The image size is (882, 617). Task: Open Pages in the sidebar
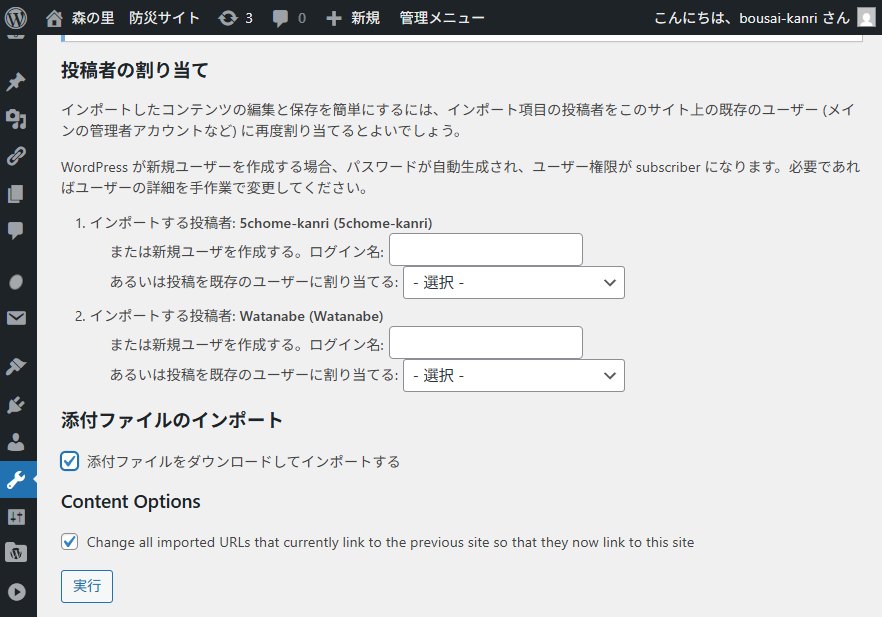tap(16, 194)
